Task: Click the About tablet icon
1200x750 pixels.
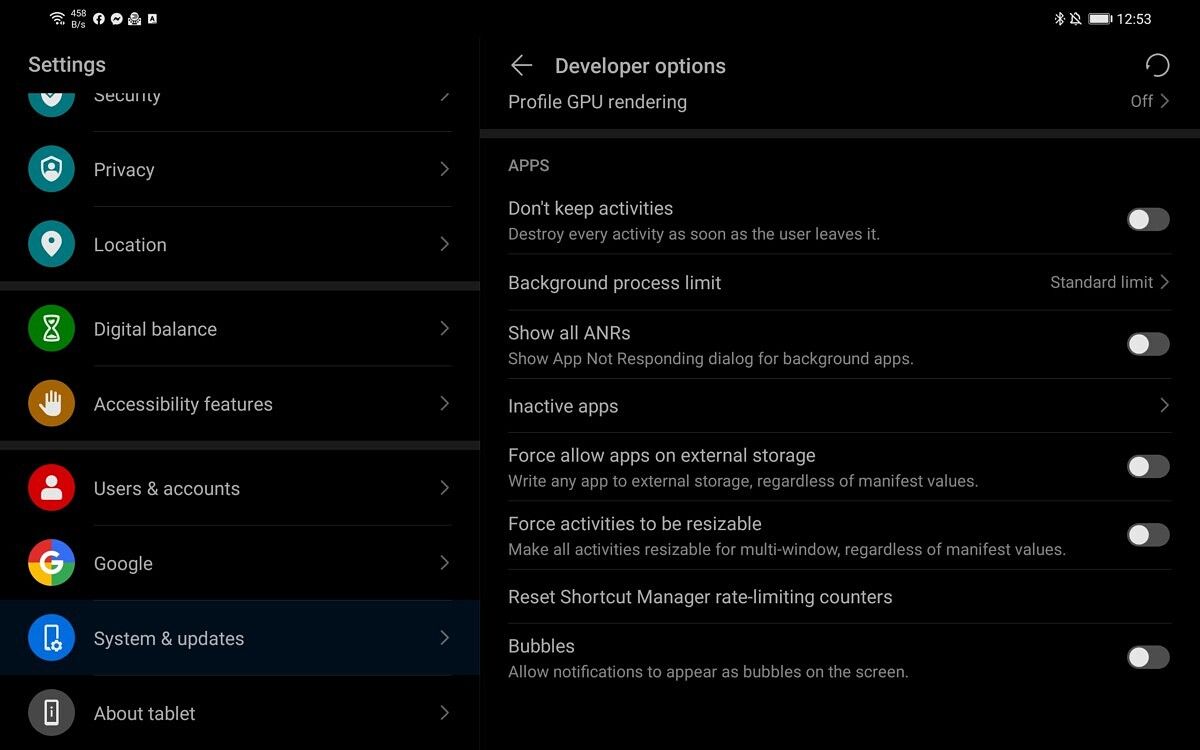Action: pos(51,713)
